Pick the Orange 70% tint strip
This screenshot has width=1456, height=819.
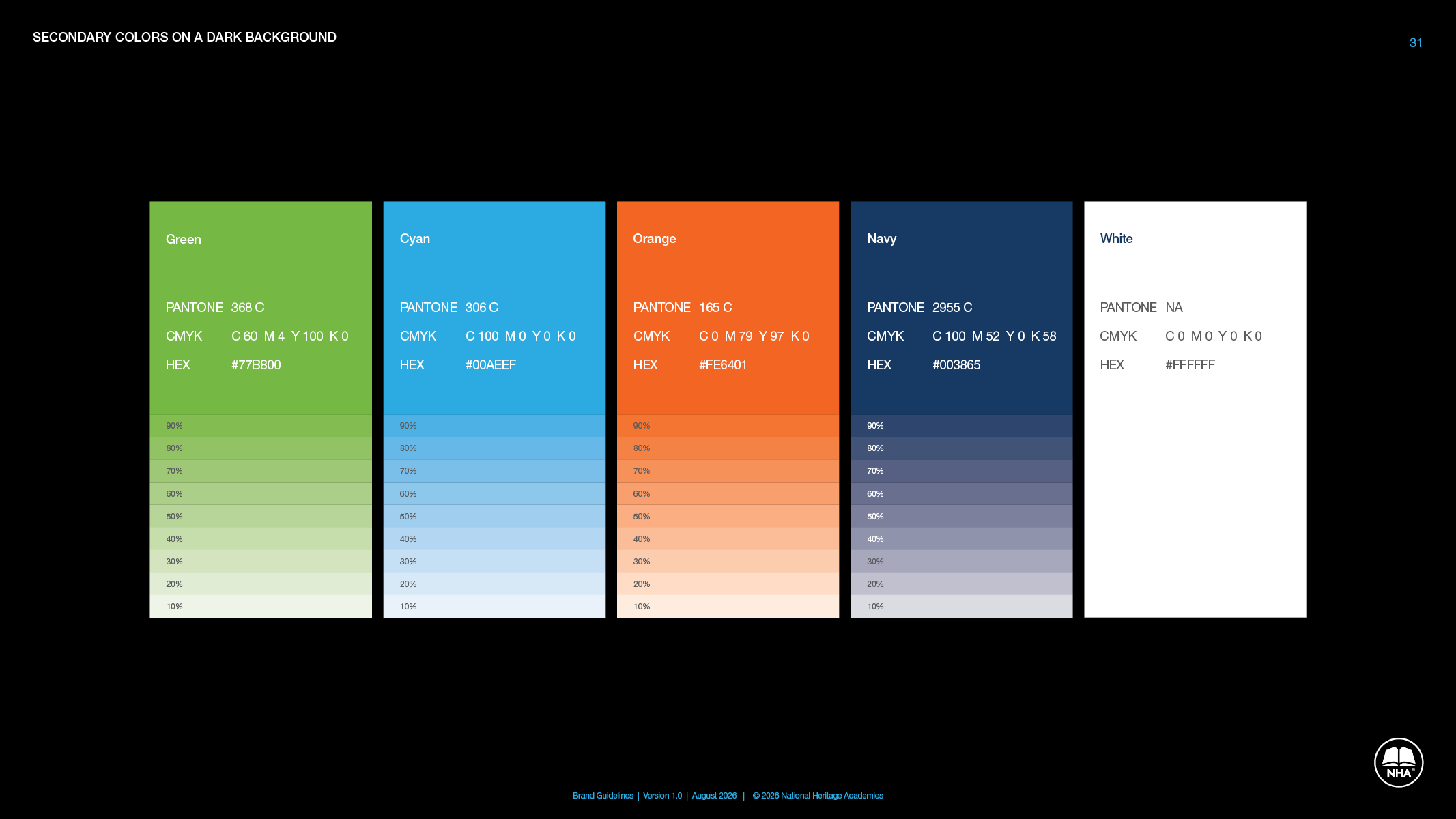point(728,471)
